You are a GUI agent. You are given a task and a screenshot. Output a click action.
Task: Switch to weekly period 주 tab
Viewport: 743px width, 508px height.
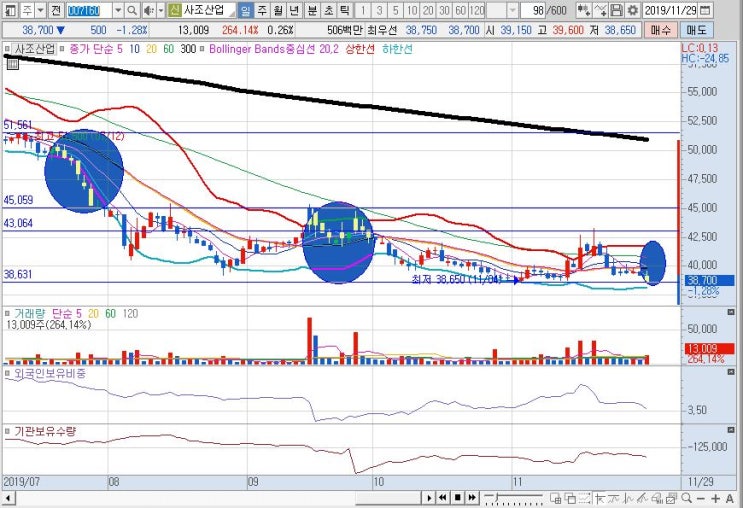262,10
